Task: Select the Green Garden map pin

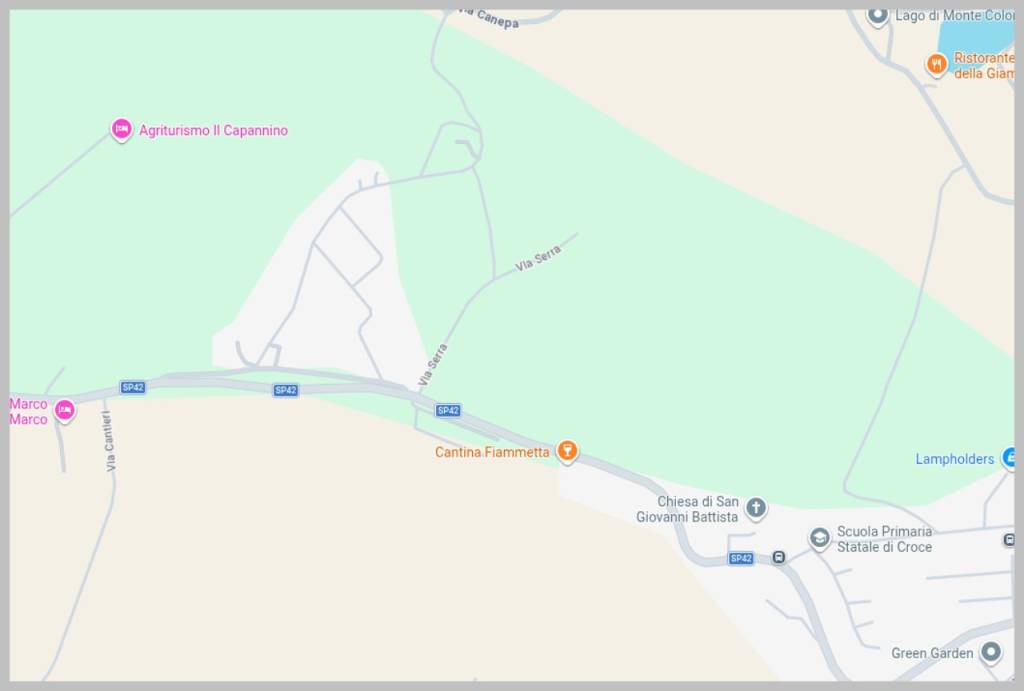Action: [991, 652]
